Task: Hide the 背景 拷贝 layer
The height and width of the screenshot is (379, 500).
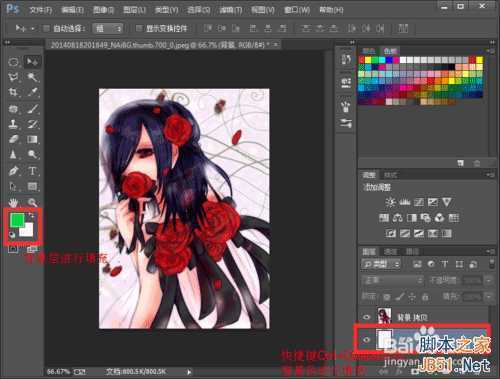Action: tap(367, 317)
